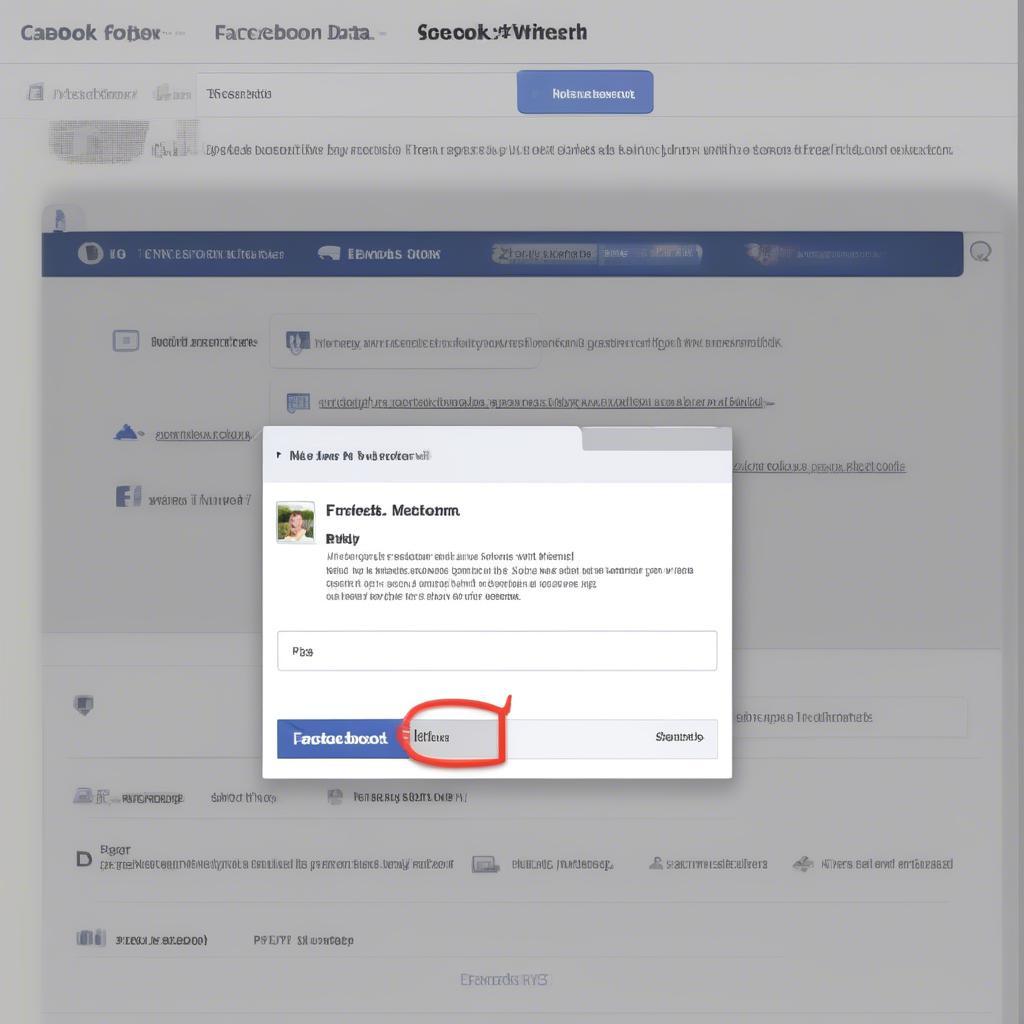Click the 'Thesendits' search field at top
Image resolution: width=1024 pixels, height=1024 pixels.
tap(356, 94)
